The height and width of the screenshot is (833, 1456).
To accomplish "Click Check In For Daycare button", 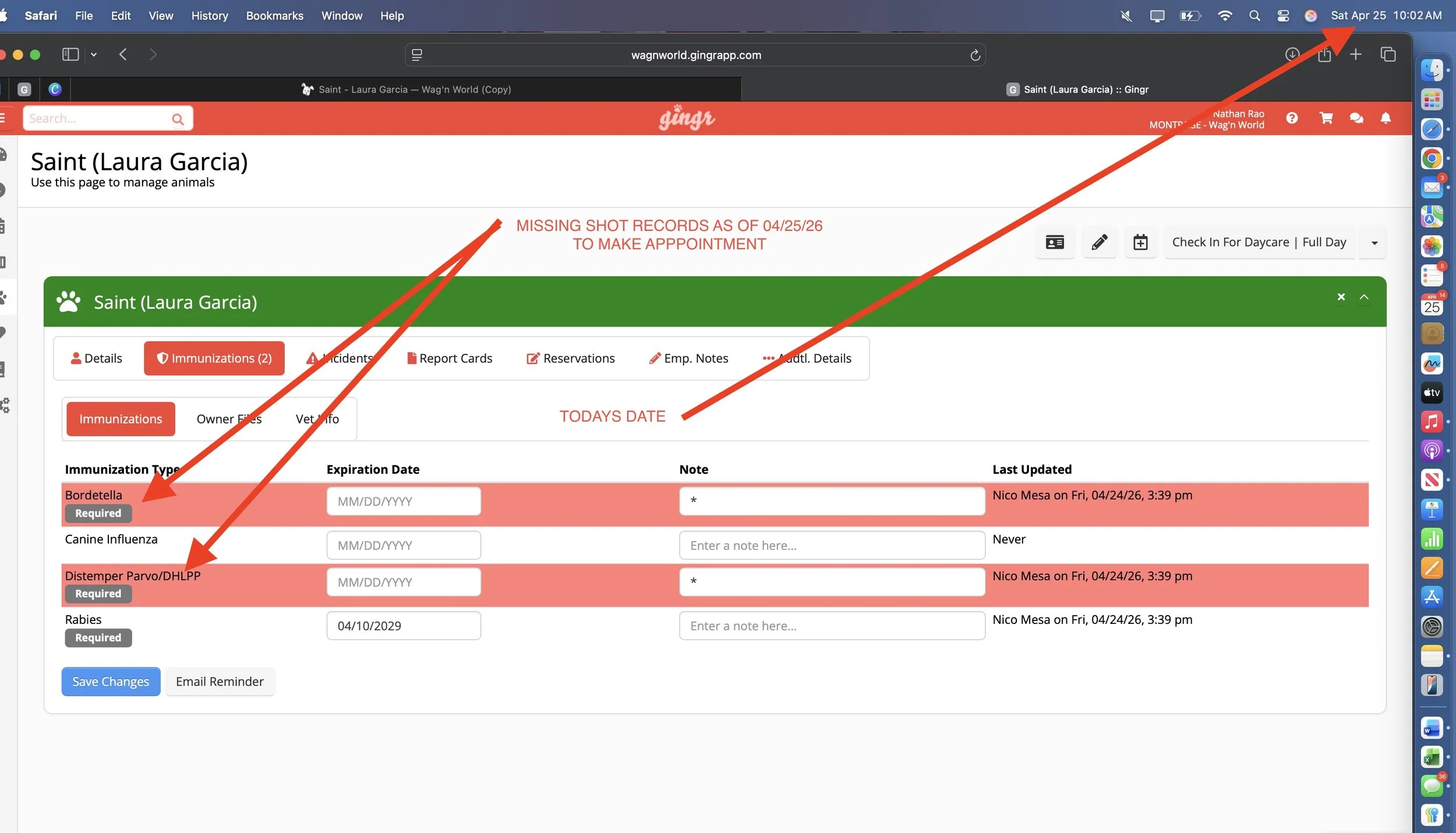I will 1259,242.
